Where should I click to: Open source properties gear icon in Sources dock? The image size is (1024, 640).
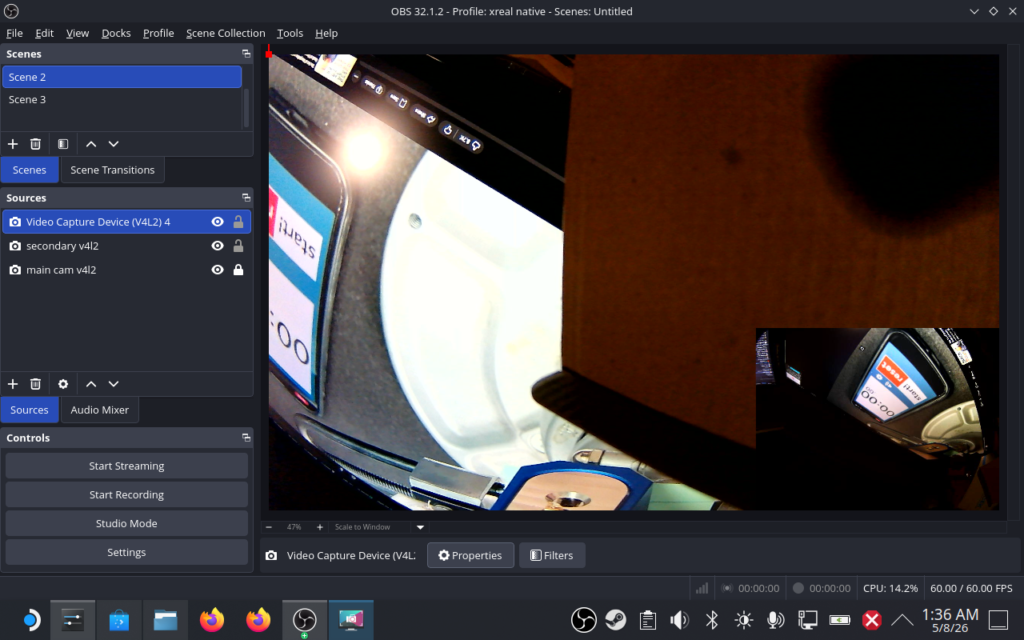[63, 384]
